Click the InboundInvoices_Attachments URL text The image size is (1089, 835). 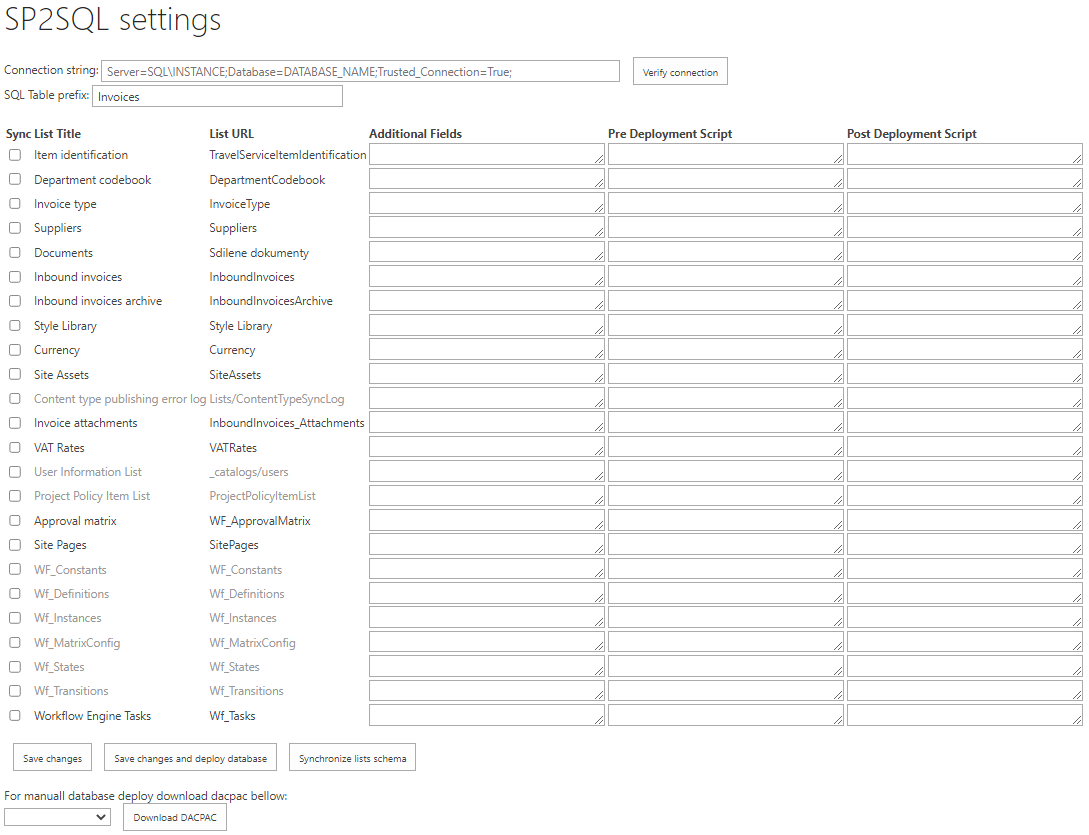point(287,423)
